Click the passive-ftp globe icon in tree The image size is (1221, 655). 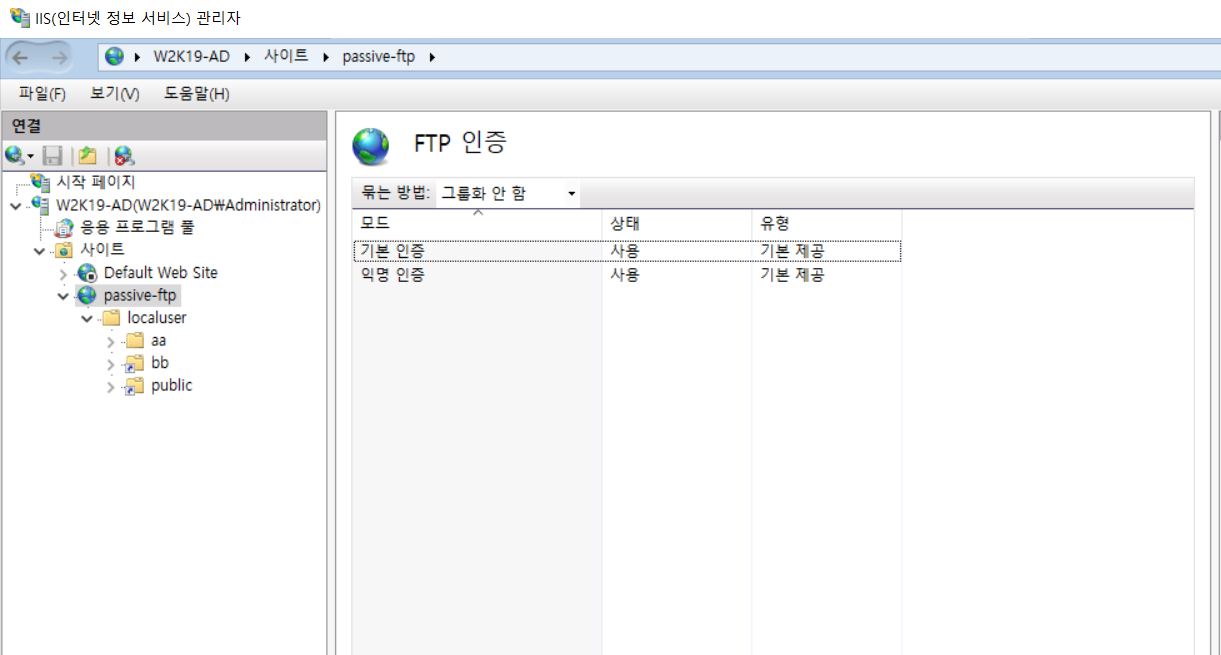coord(88,296)
